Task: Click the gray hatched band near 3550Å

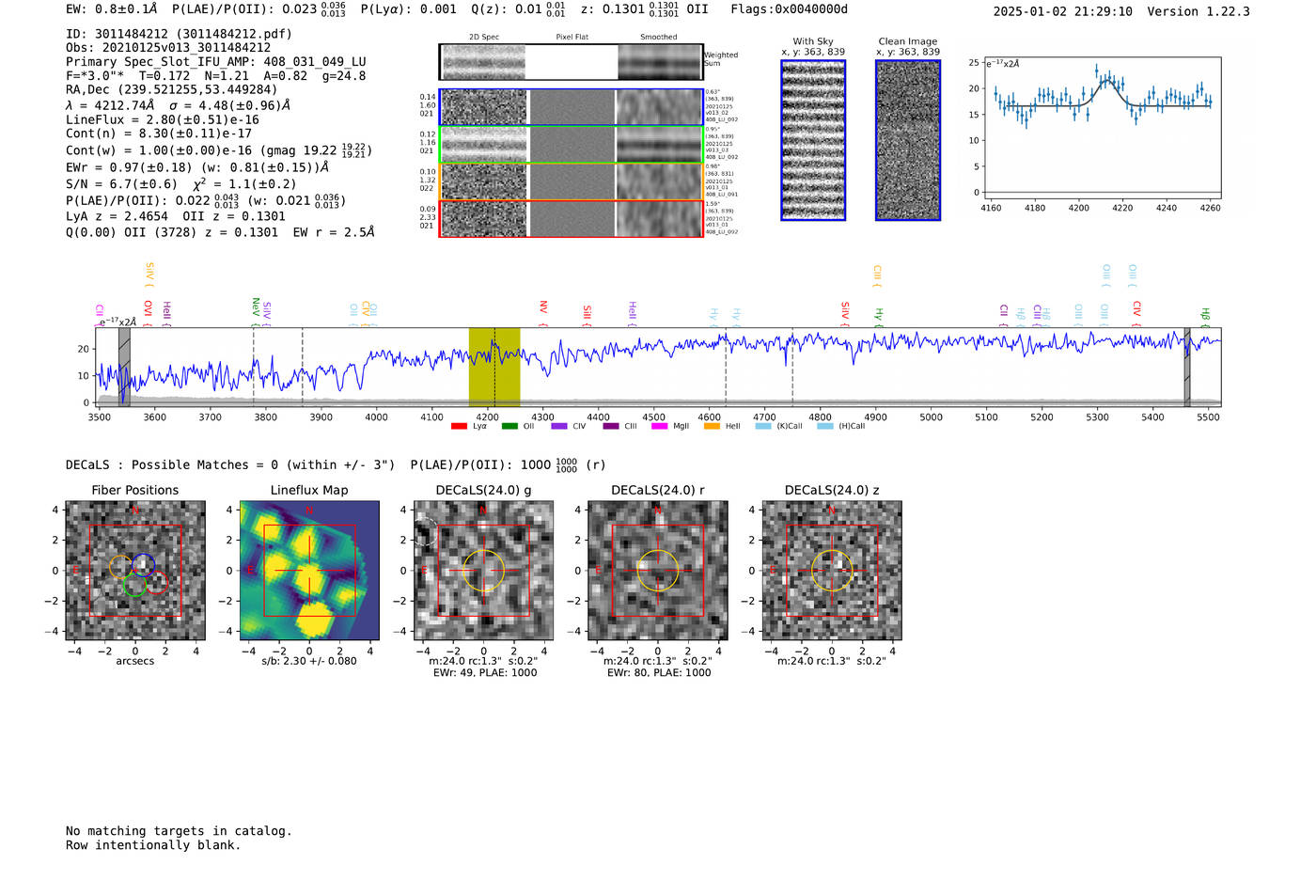Action: click(x=124, y=367)
